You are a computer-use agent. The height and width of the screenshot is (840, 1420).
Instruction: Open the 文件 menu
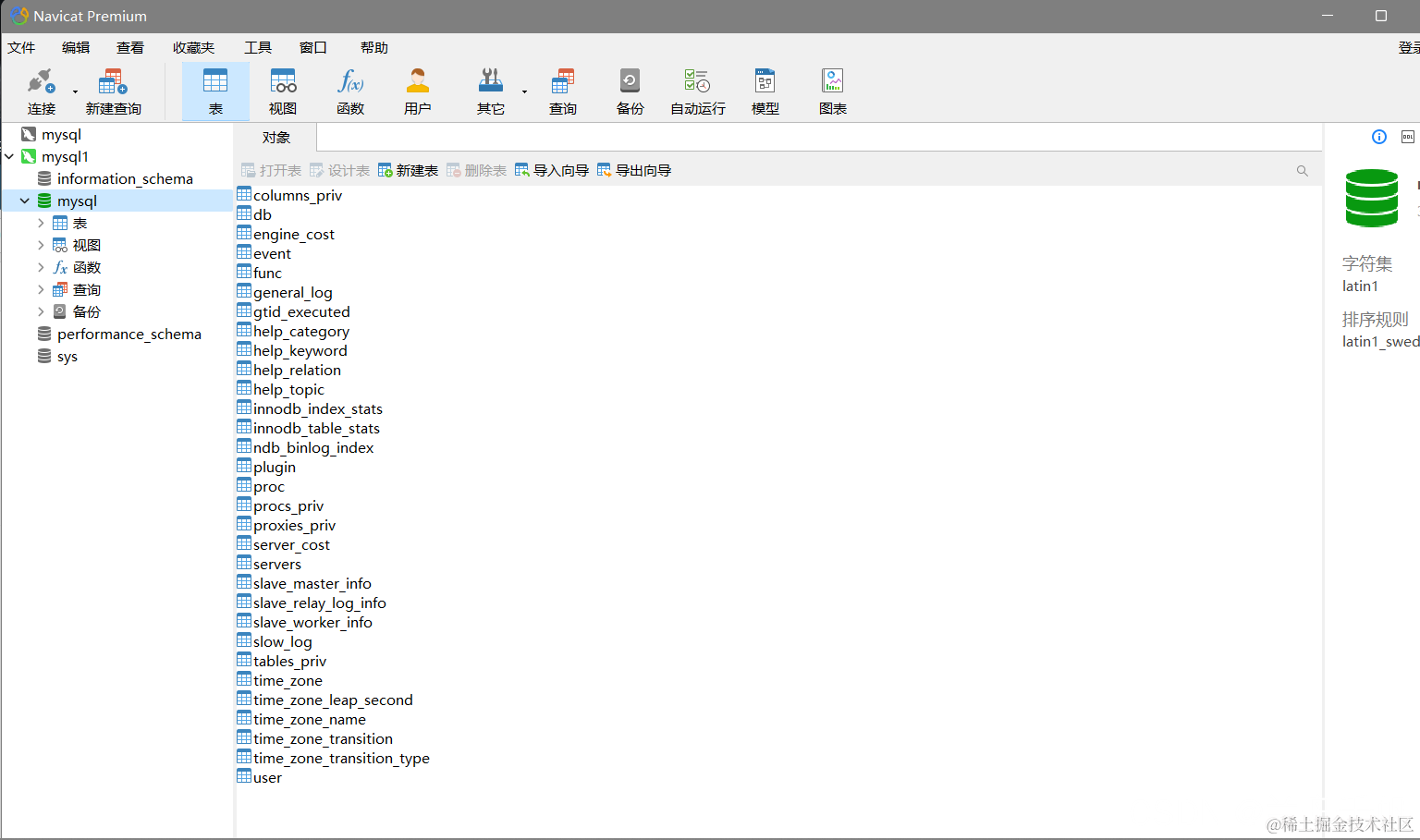pos(21,48)
